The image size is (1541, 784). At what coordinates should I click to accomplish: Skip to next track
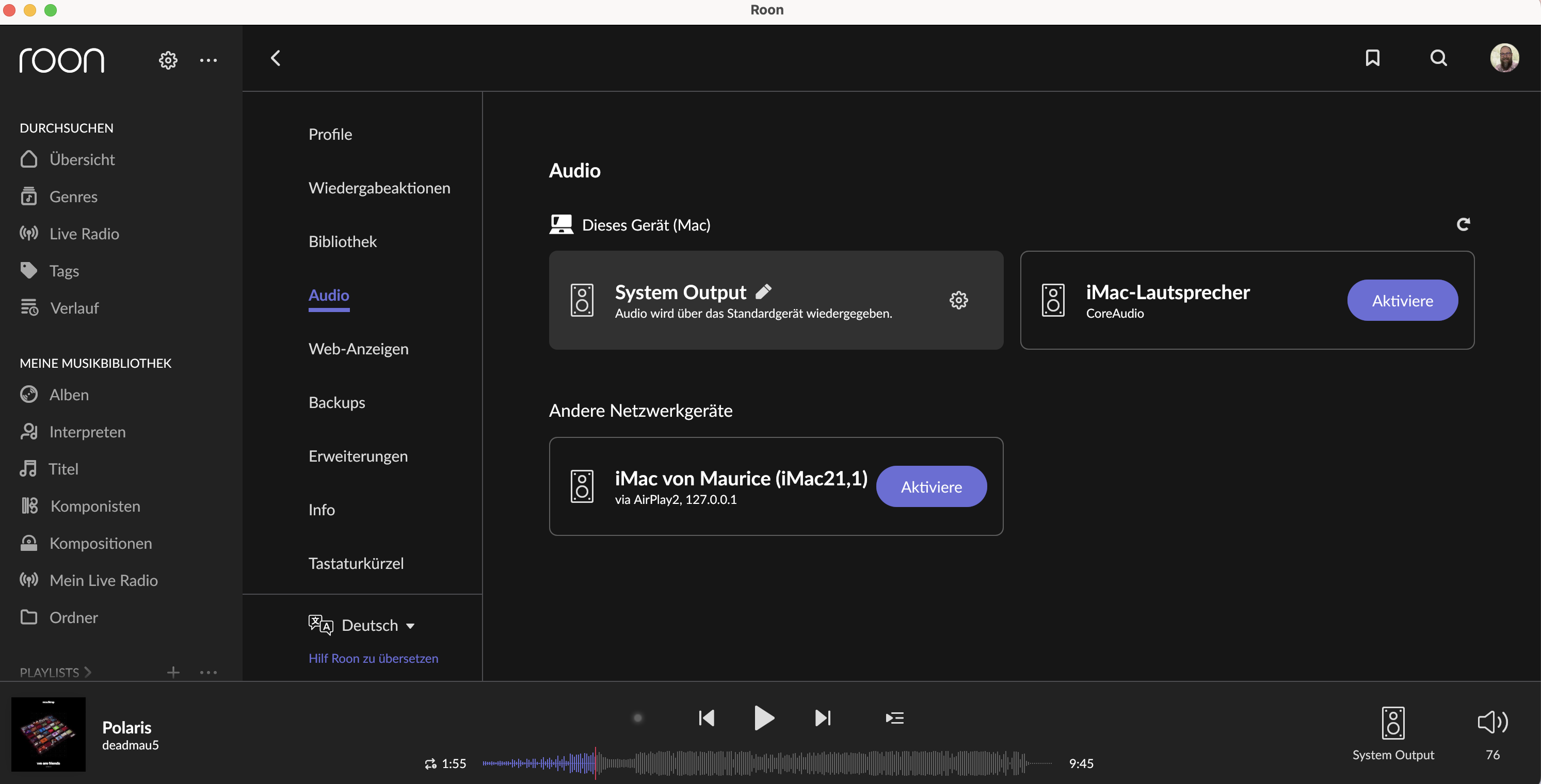click(823, 717)
